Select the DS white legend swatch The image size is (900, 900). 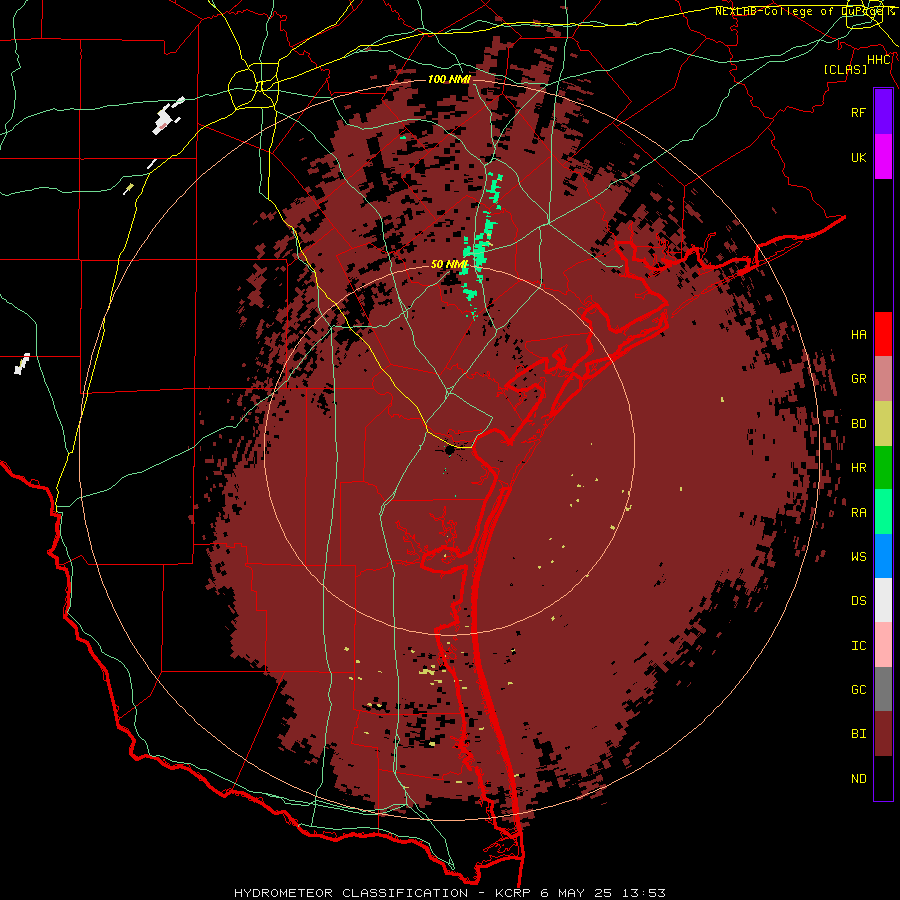click(x=883, y=600)
